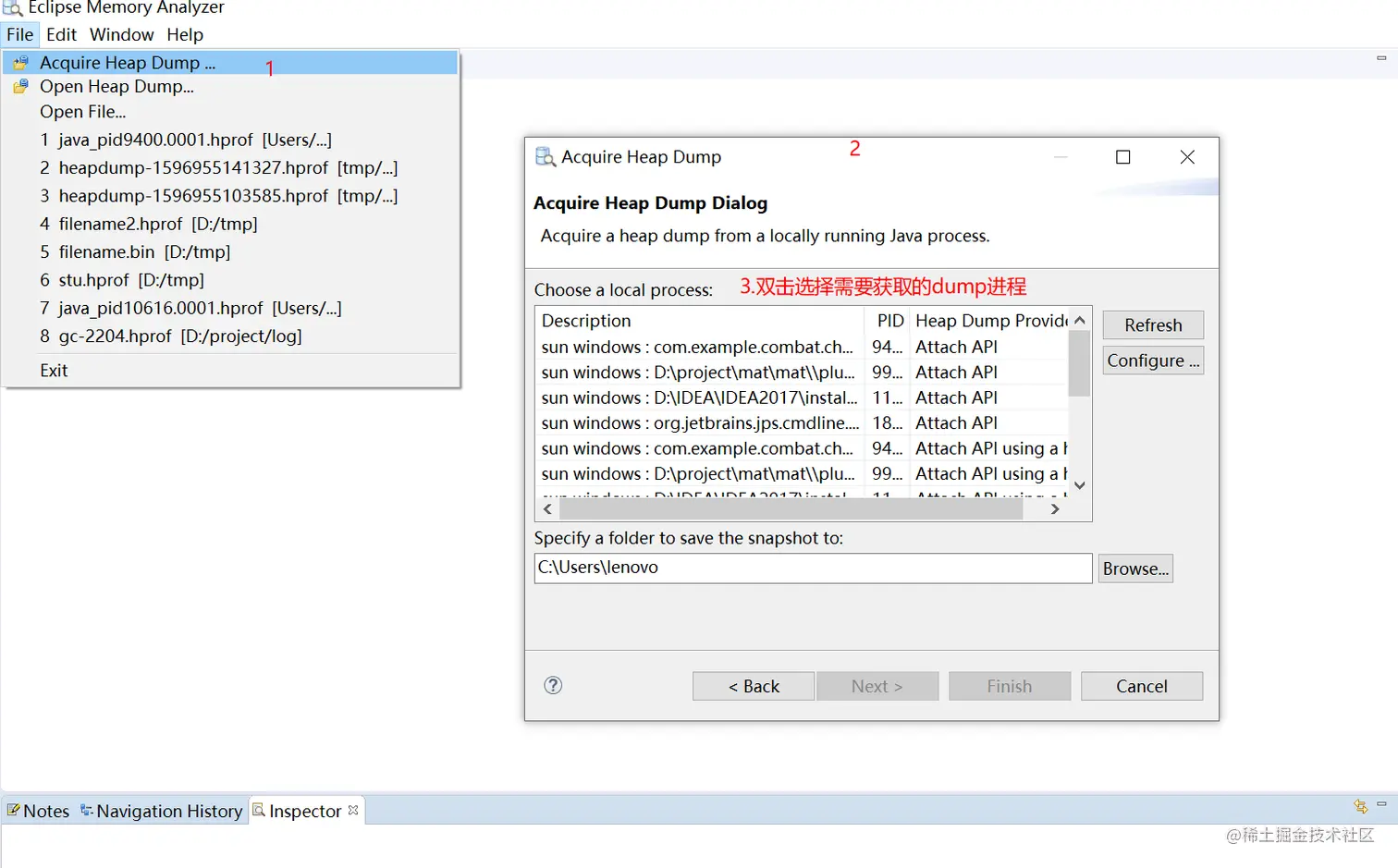Click process list scroll-up arrow
This screenshot has height=868, width=1398.
(1079, 320)
